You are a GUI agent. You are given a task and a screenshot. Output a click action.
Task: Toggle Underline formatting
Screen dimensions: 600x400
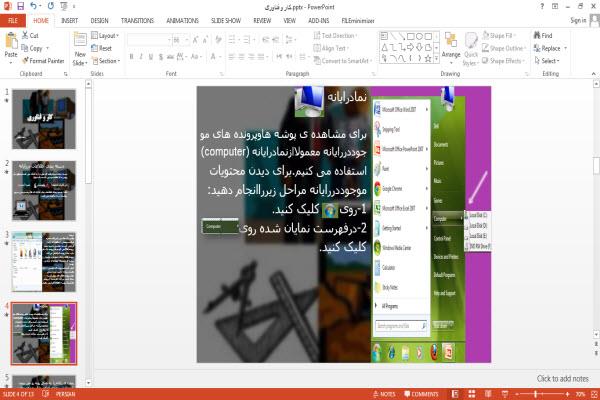tap(151, 57)
